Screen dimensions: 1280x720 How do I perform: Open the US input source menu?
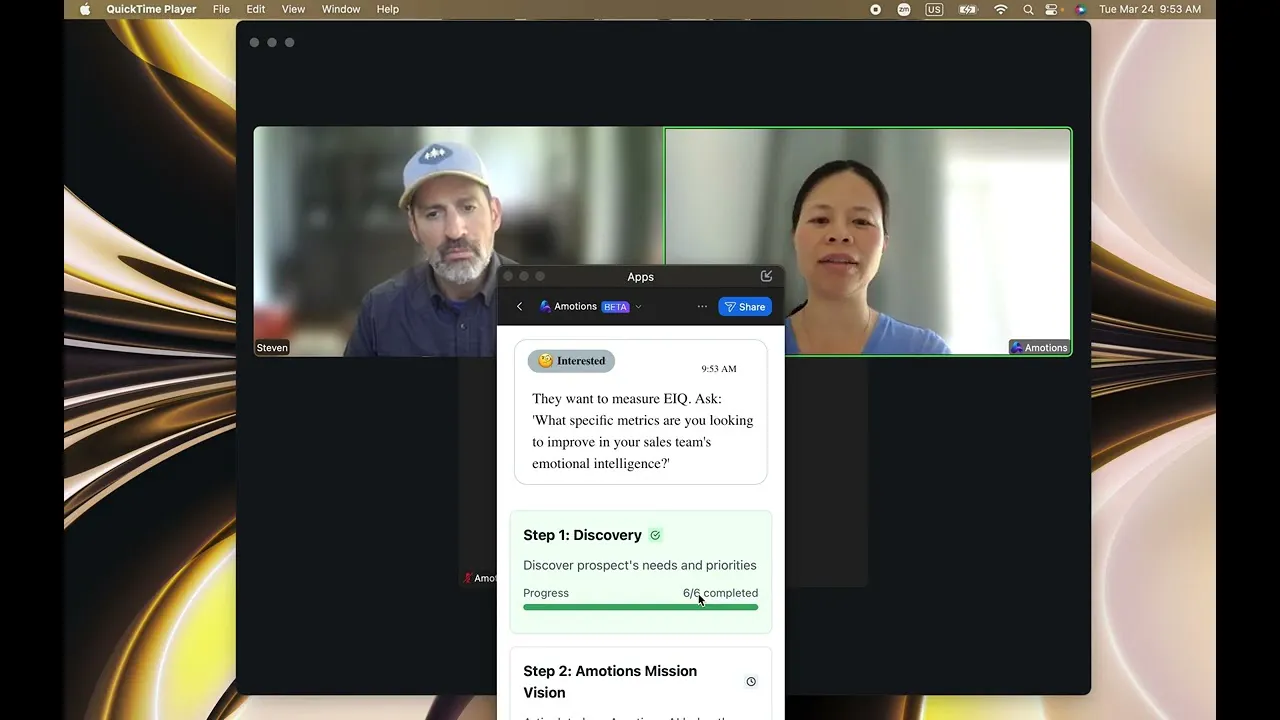click(934, 9)
